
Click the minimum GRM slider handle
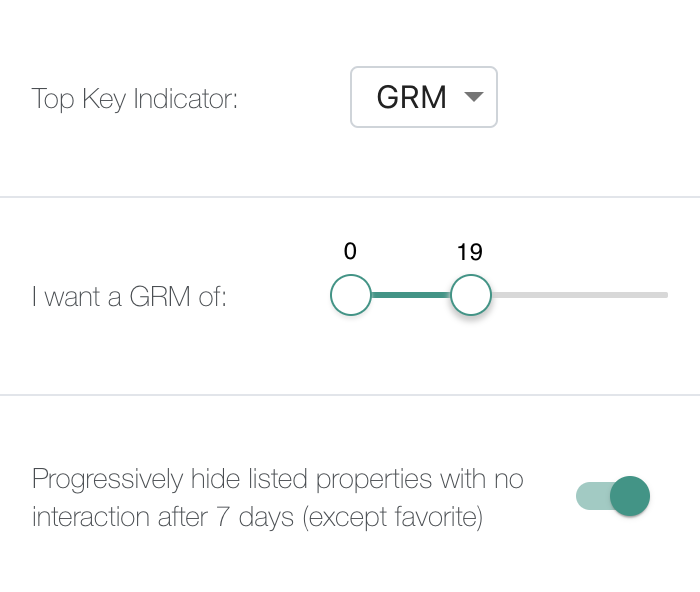click(x=351, y=295)
